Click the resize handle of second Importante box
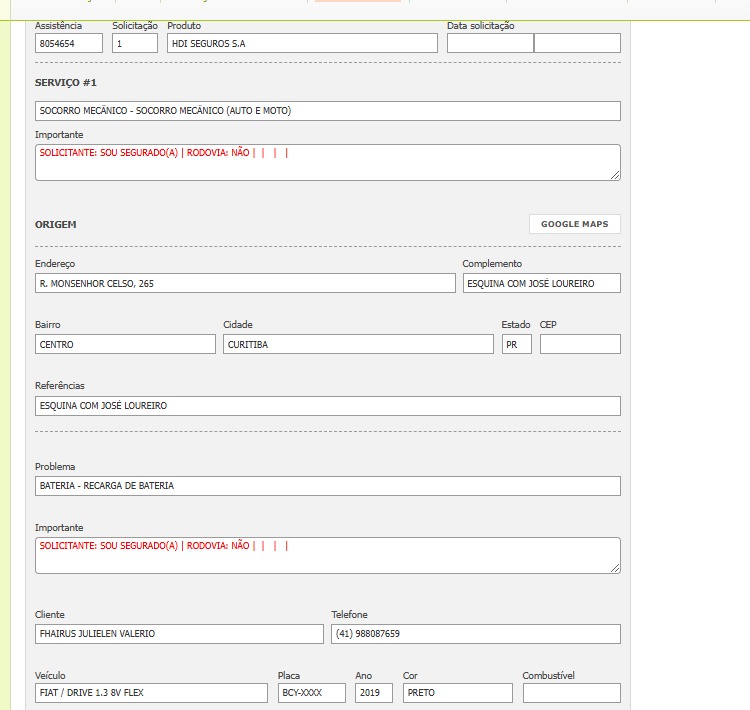This screenshot has width=750, height=710. tap(615, 568)
